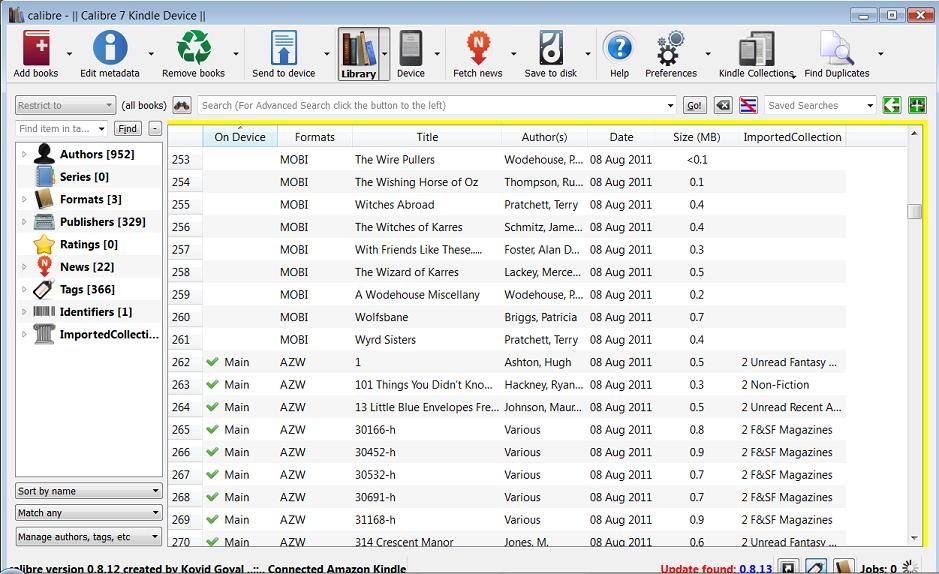Select the Ratings star category

point(44,244)
